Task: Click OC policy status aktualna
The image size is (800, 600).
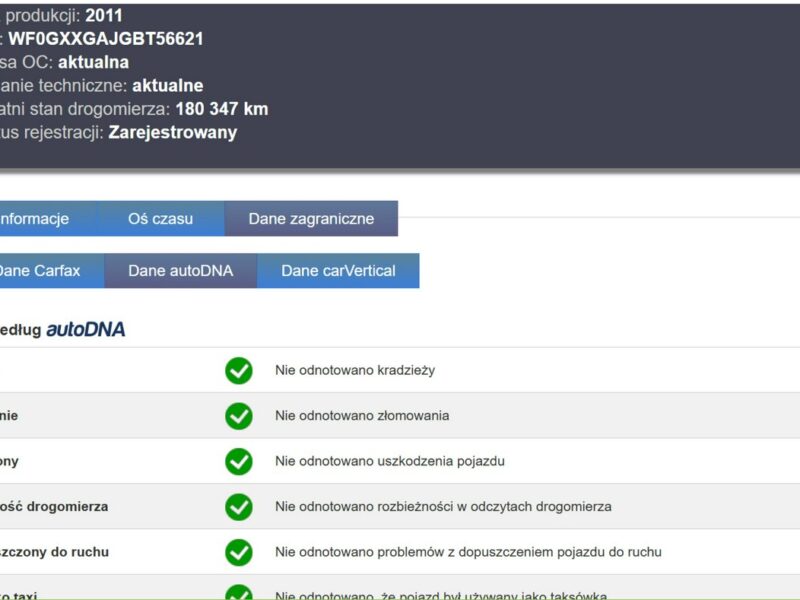Action: click(x=93, y=62)
